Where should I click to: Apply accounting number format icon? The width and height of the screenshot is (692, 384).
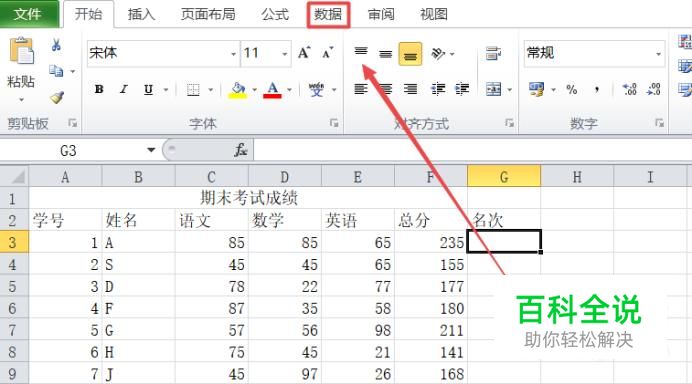tap(536, 90)
